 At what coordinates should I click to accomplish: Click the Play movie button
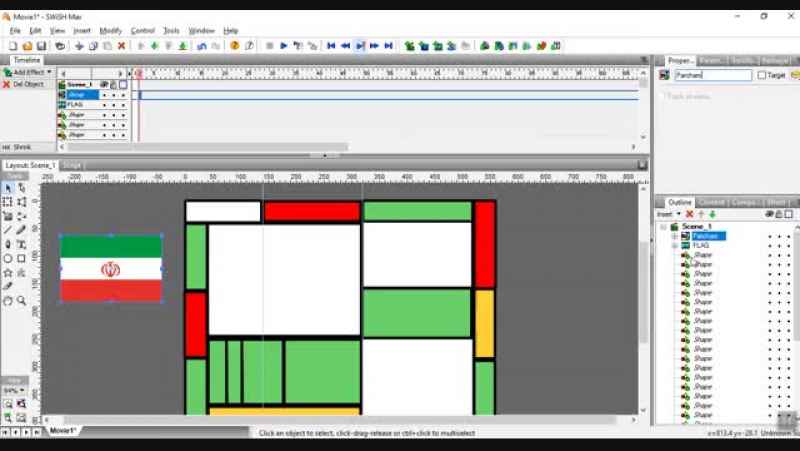click(x=284, y=46)
